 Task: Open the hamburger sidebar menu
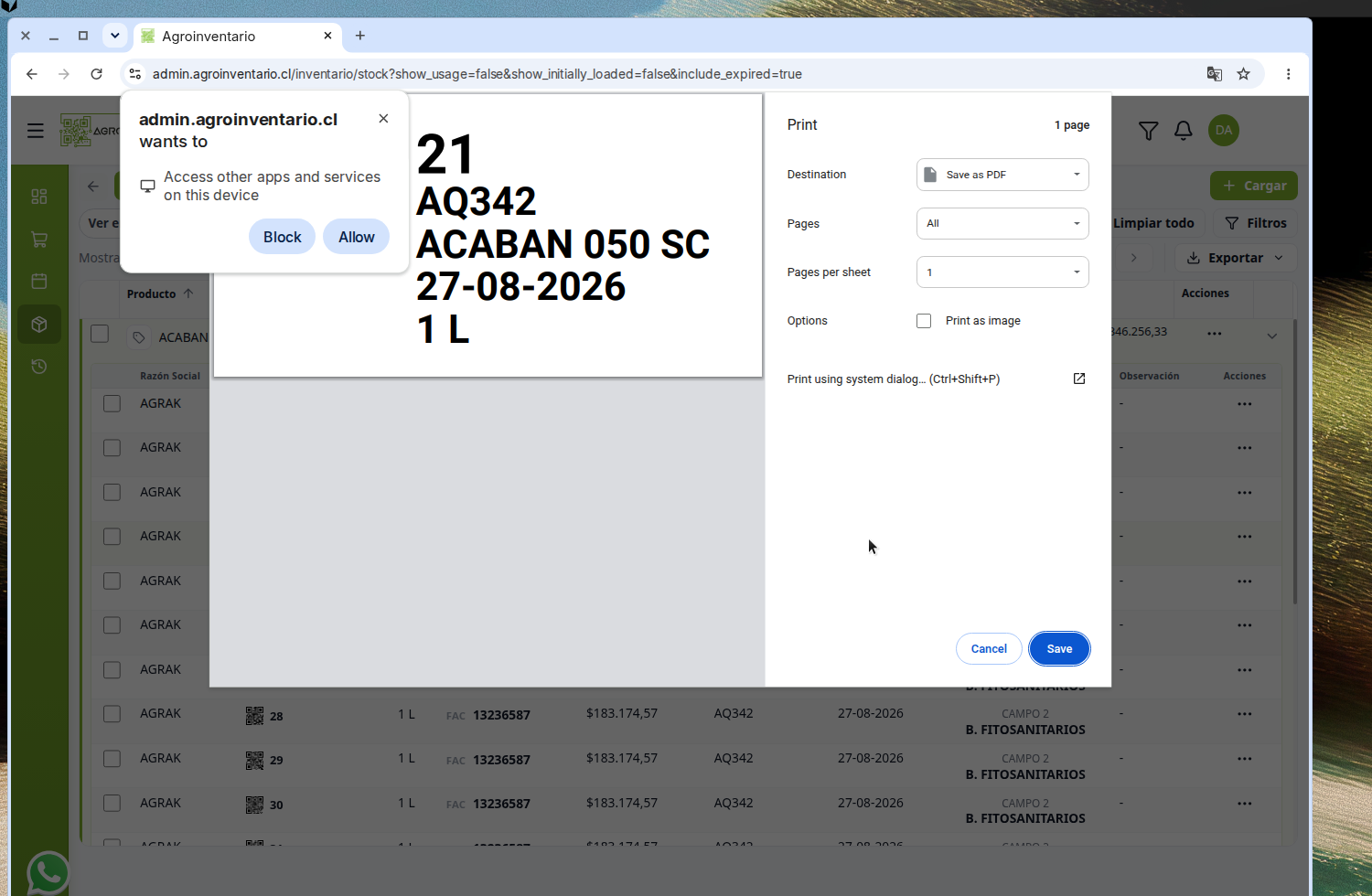(36, 131)
